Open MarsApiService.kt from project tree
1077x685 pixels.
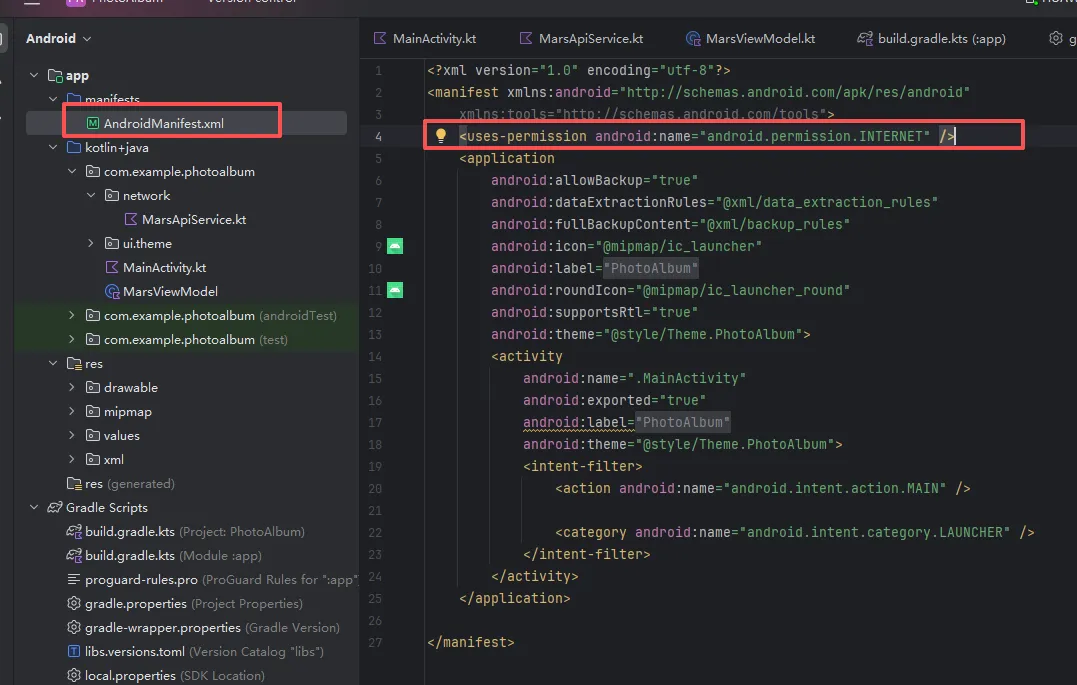(x=194, y=219)
